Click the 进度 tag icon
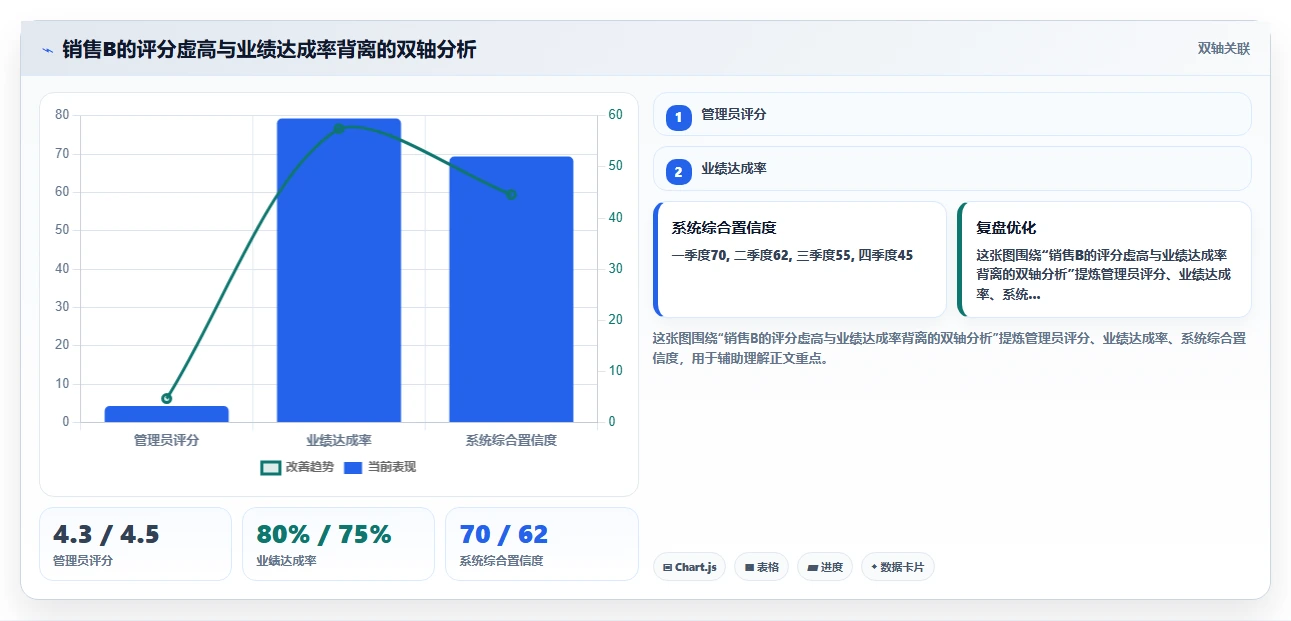 [812, 567]
